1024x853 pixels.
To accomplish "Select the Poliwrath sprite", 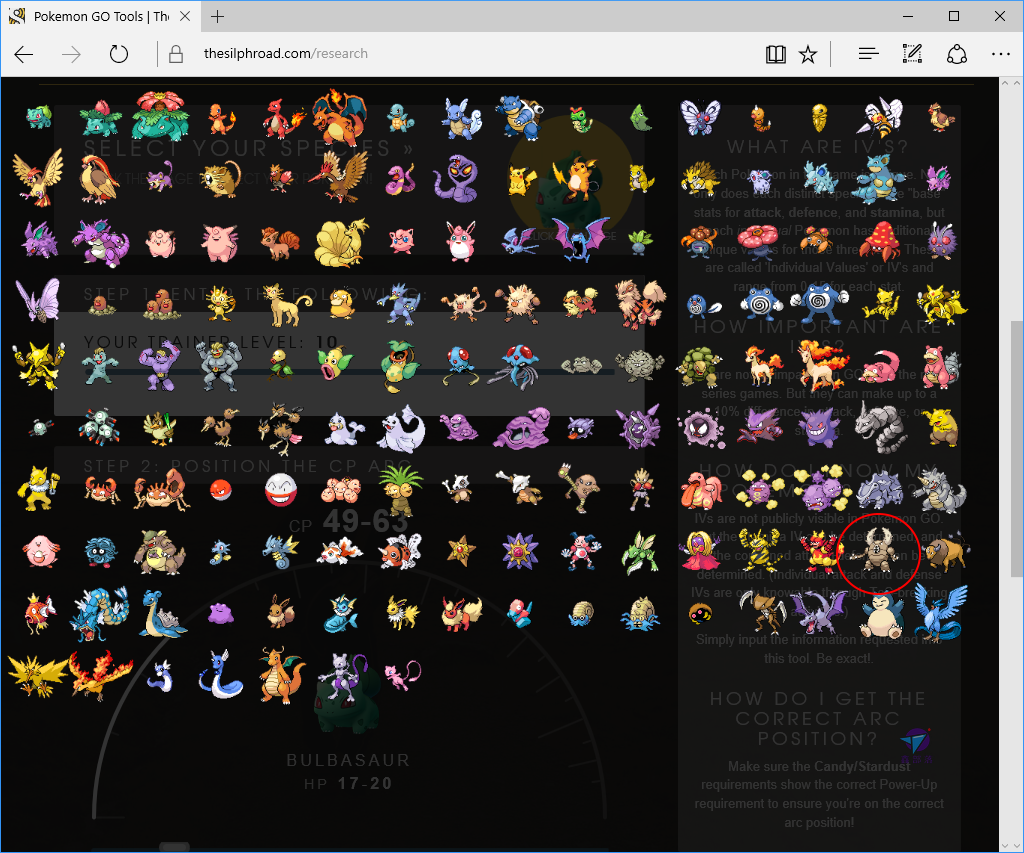I will (x=819, y=302).
